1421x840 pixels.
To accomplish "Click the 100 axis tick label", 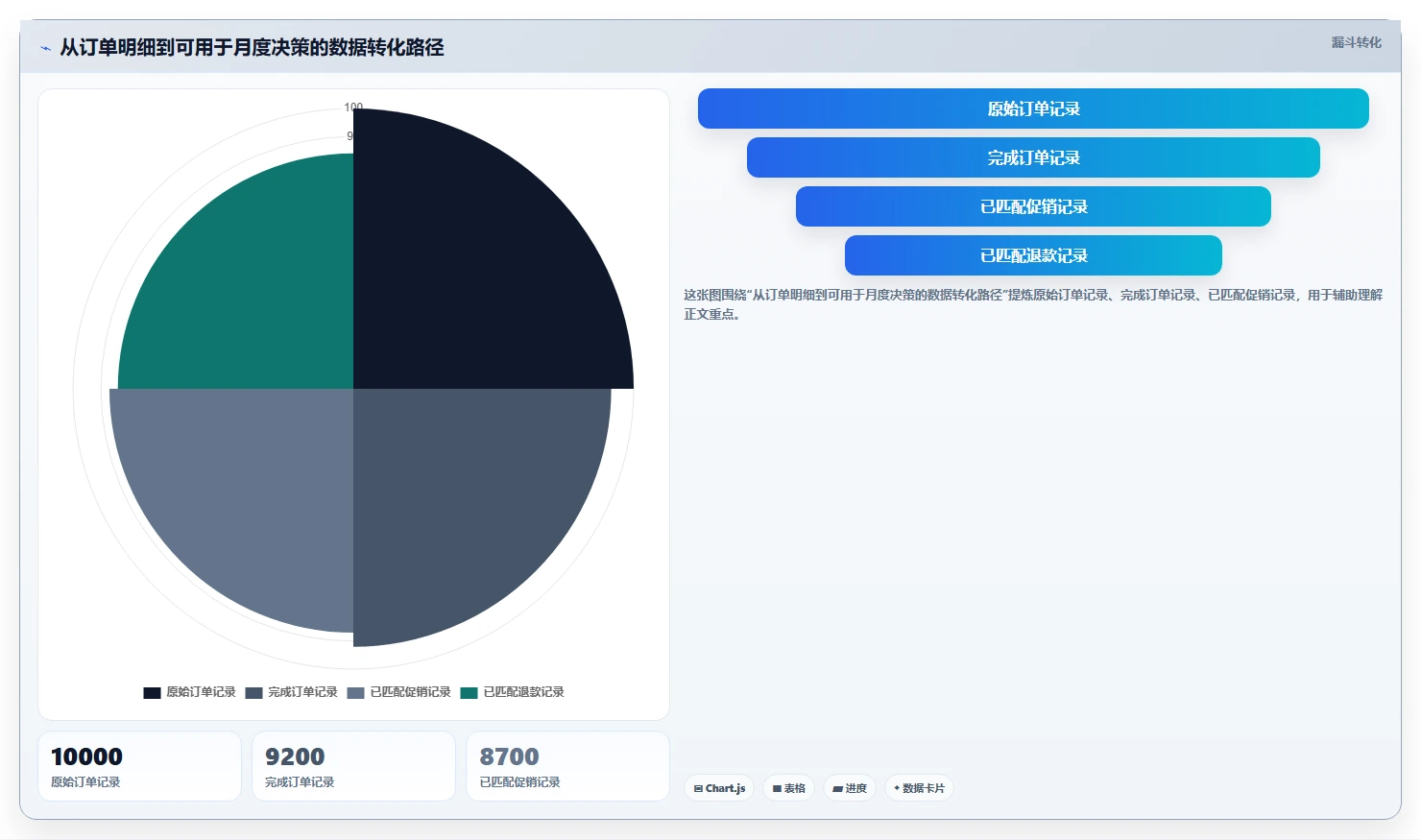I will click(353, 108).
